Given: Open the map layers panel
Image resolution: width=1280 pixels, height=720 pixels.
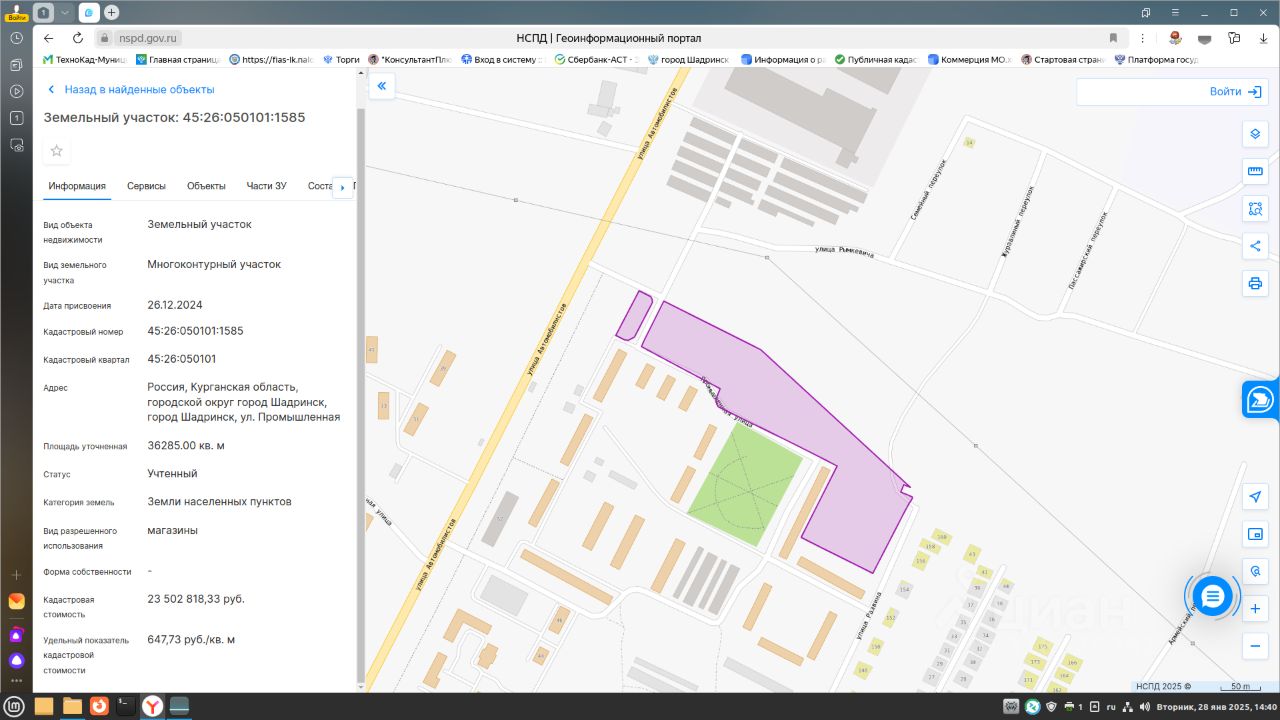Looking at the screenshot, I should 1255,134.
